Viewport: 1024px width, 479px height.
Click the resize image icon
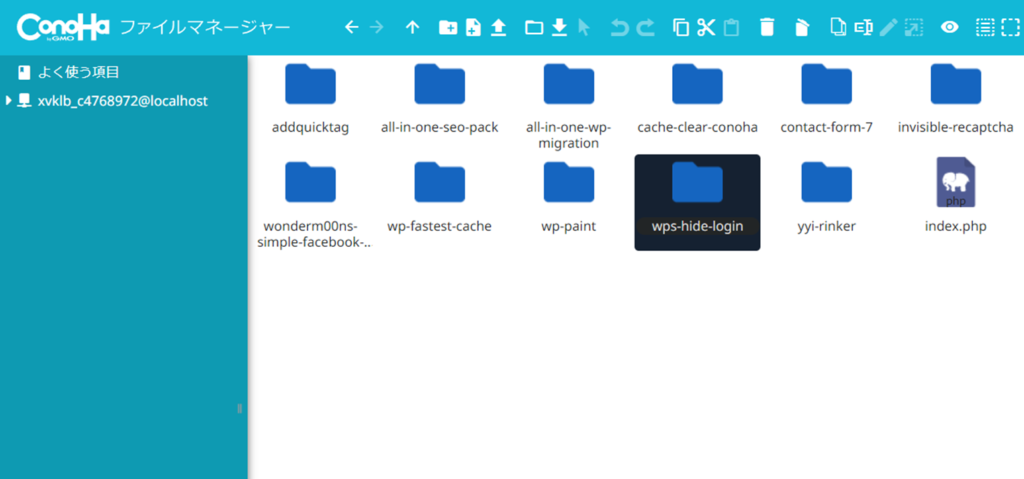click(914, 27)
